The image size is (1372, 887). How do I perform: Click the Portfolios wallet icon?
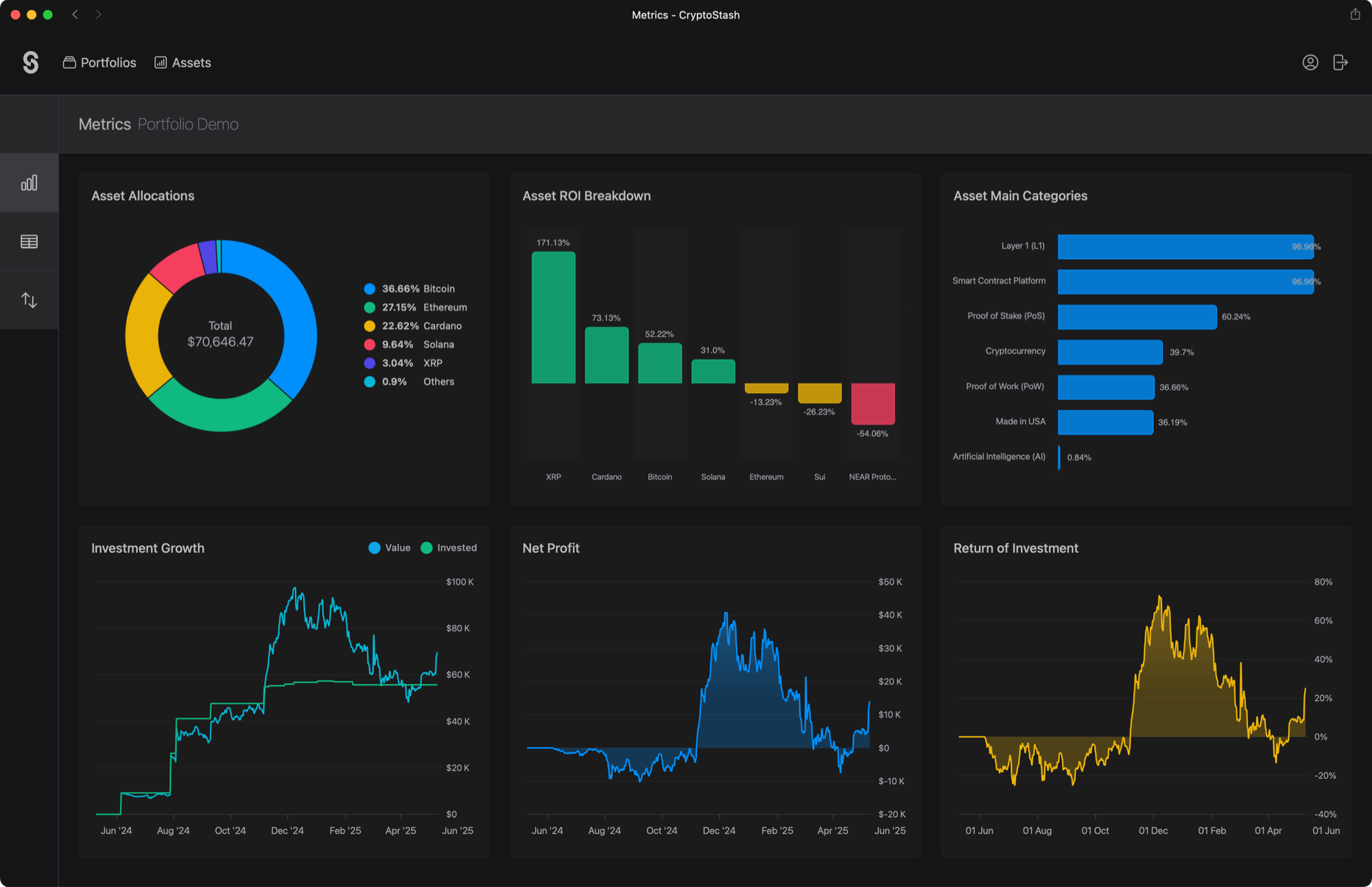coord(69,62)
